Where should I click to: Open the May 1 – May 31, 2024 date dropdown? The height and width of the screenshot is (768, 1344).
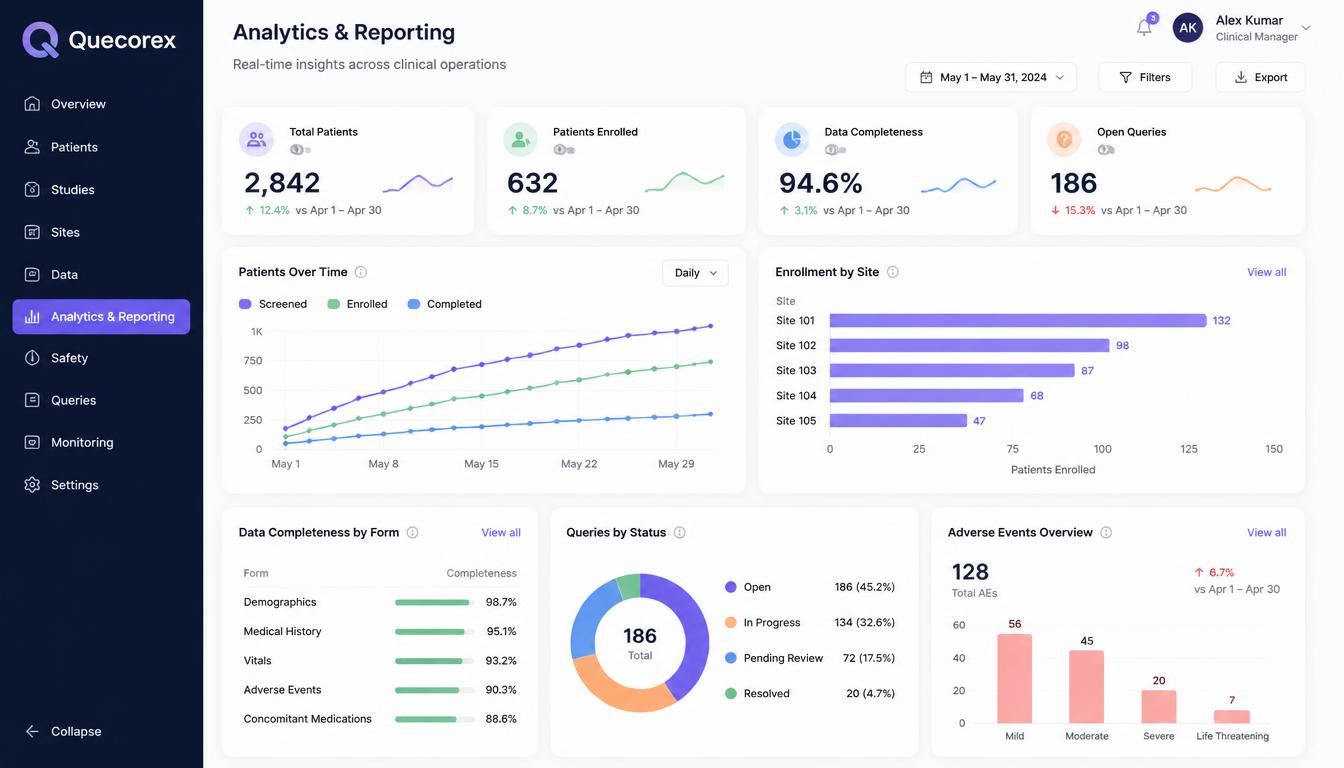pyautogui.click(x=991, y=77)
